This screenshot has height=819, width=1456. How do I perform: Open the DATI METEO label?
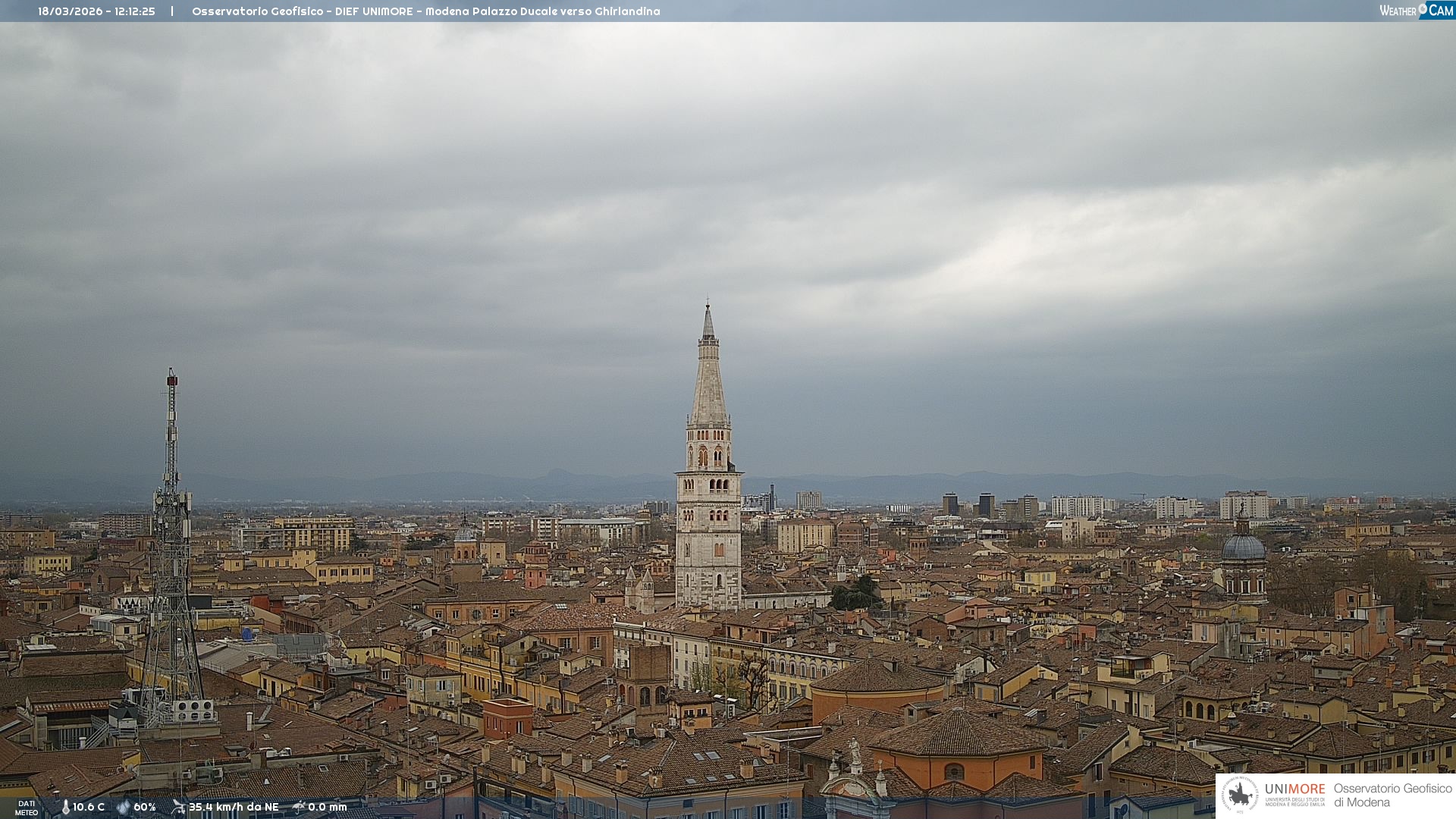click(27, 808)
